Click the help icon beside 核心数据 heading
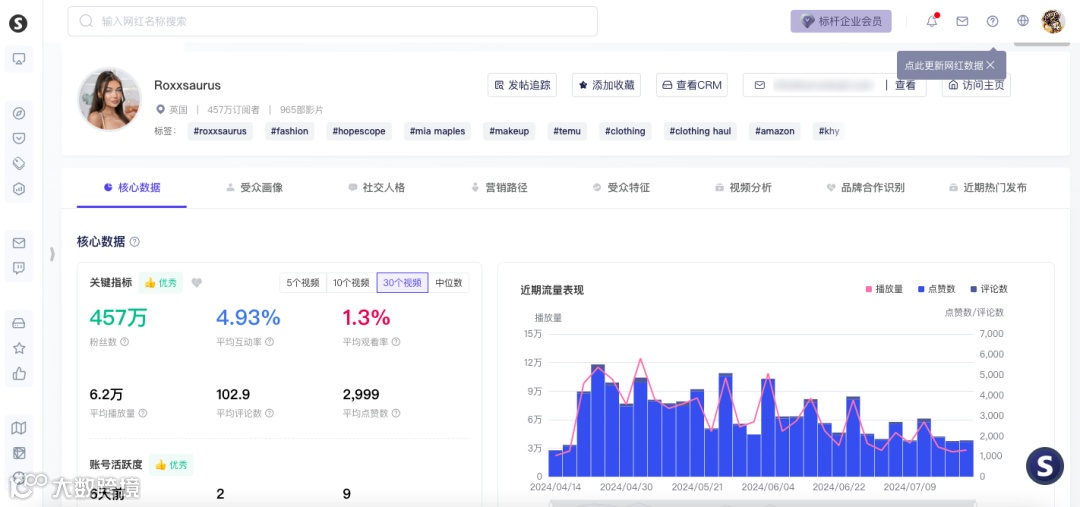The height and width of the screenshot is (507, 1080). pyautogui.click(x=135, y=242)
